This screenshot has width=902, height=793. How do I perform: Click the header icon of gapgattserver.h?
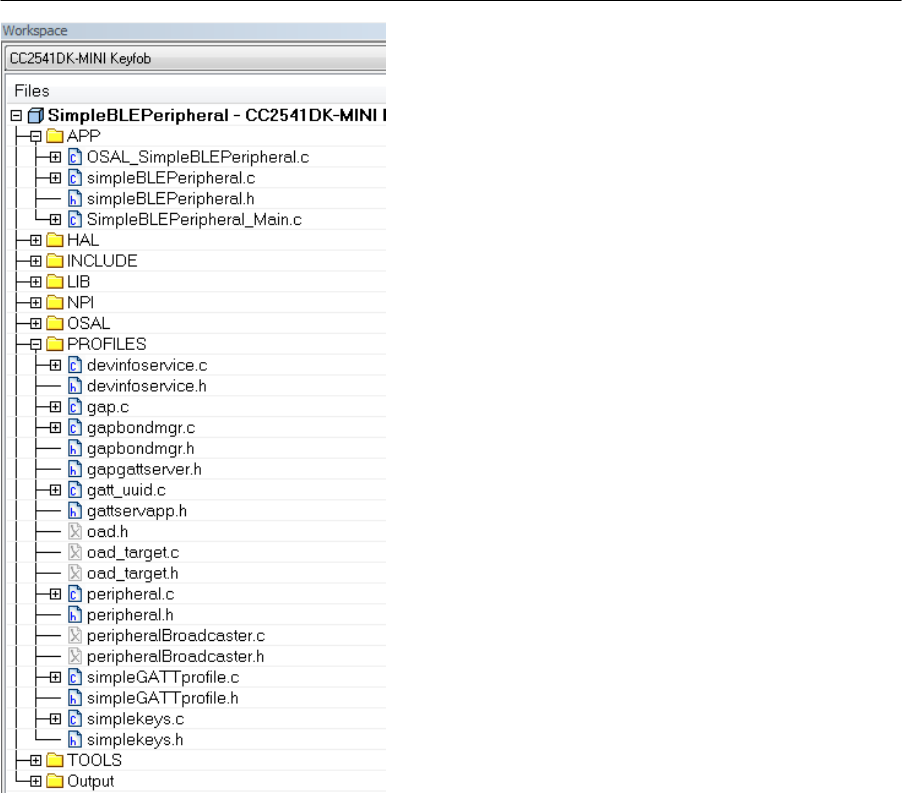point(75,469)
